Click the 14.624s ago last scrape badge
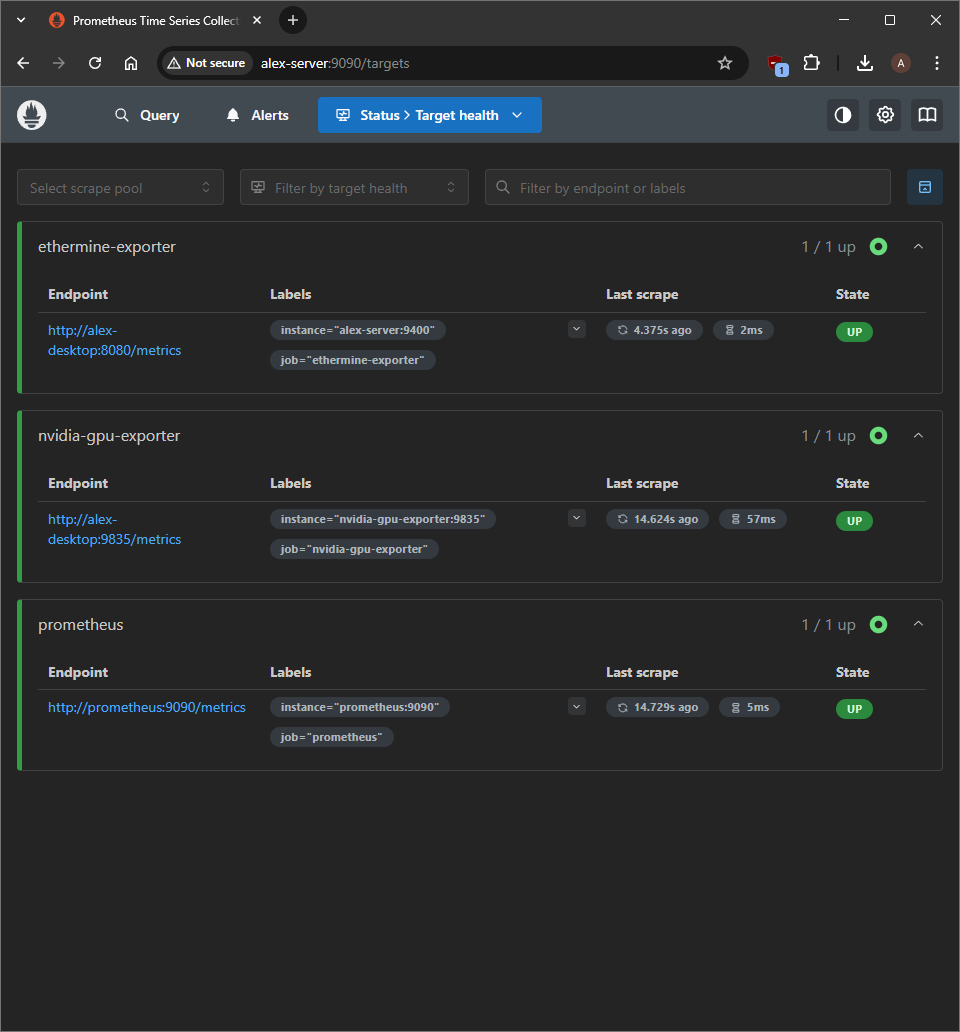 657,519
